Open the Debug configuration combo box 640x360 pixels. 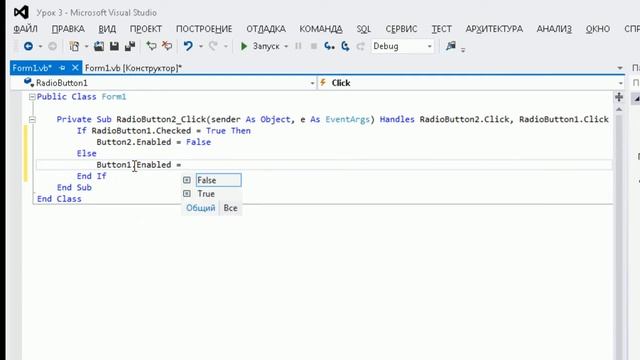(402, 46)
